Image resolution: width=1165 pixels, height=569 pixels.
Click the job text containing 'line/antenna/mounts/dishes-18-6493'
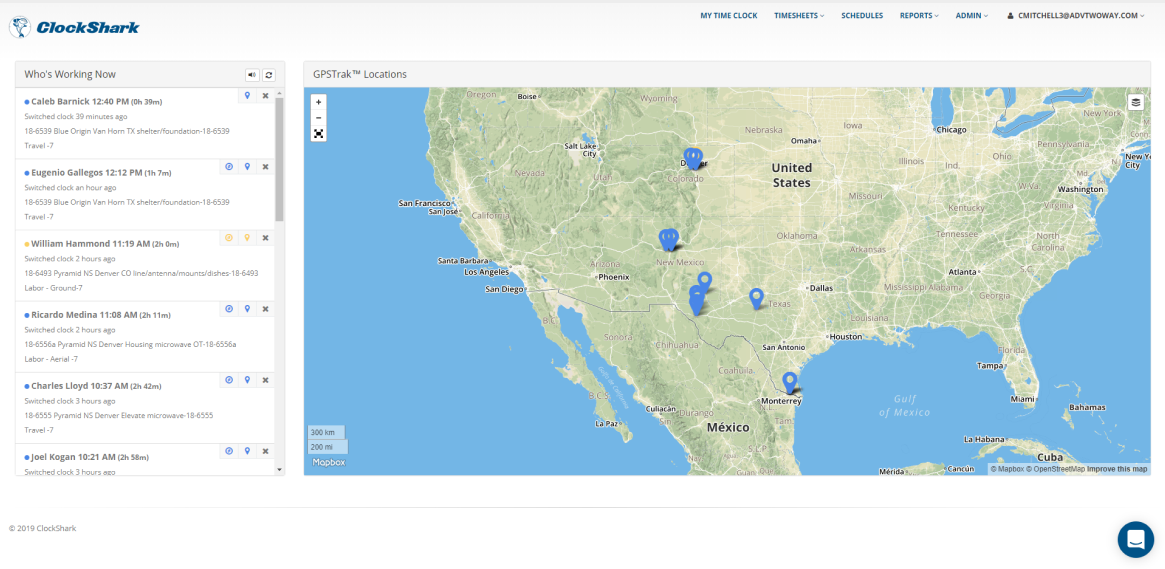(141, 273)
